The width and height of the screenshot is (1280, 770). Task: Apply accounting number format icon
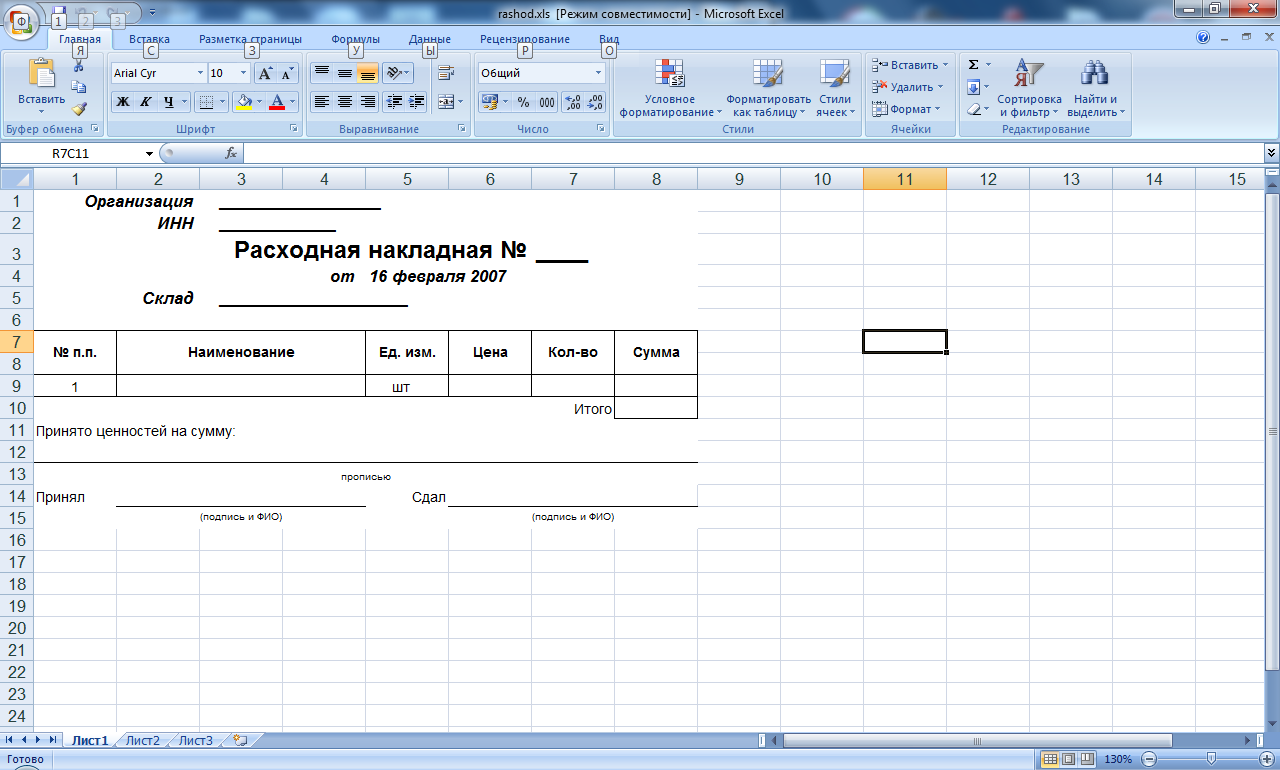click(489, 101)
